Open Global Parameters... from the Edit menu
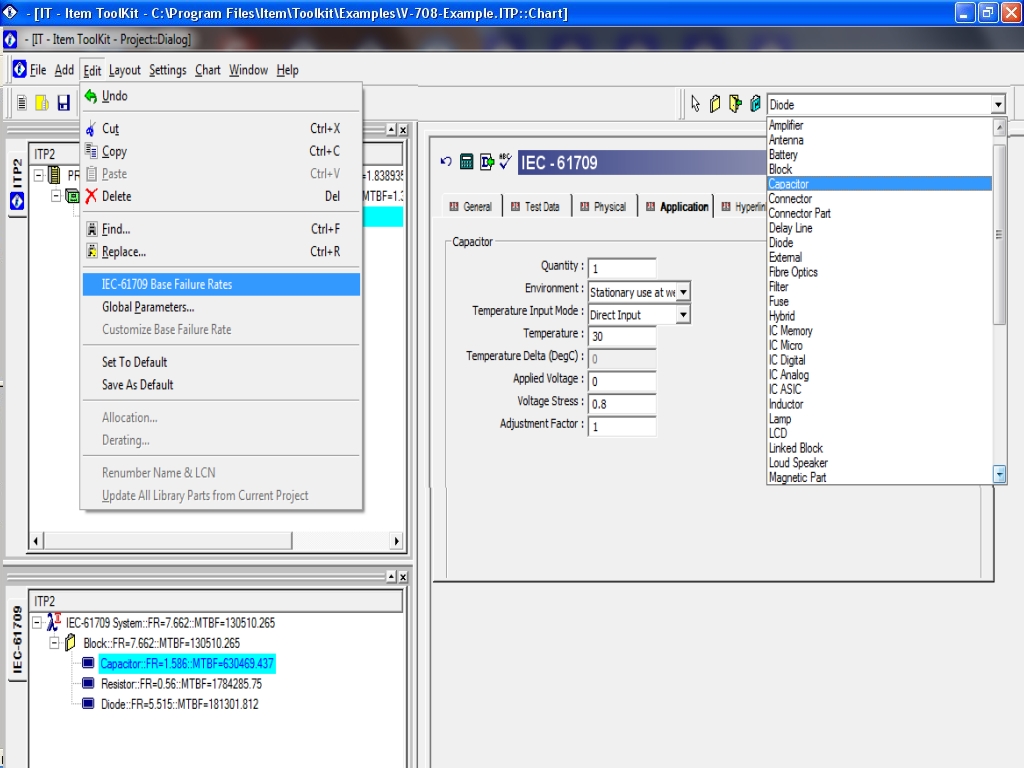The width and height of the screenshot is (1024, 768). coord(221,307)
